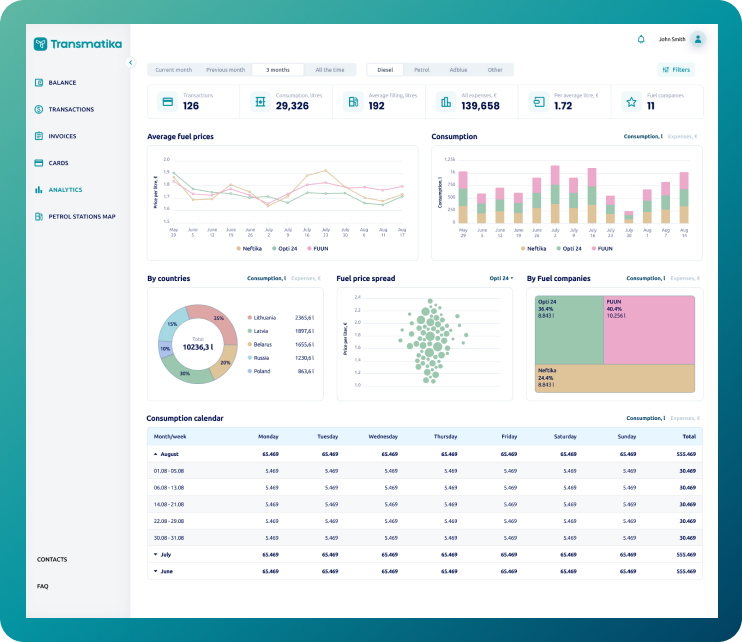Click the FUUN block in the fuel companies treemap

pos(649,330)
